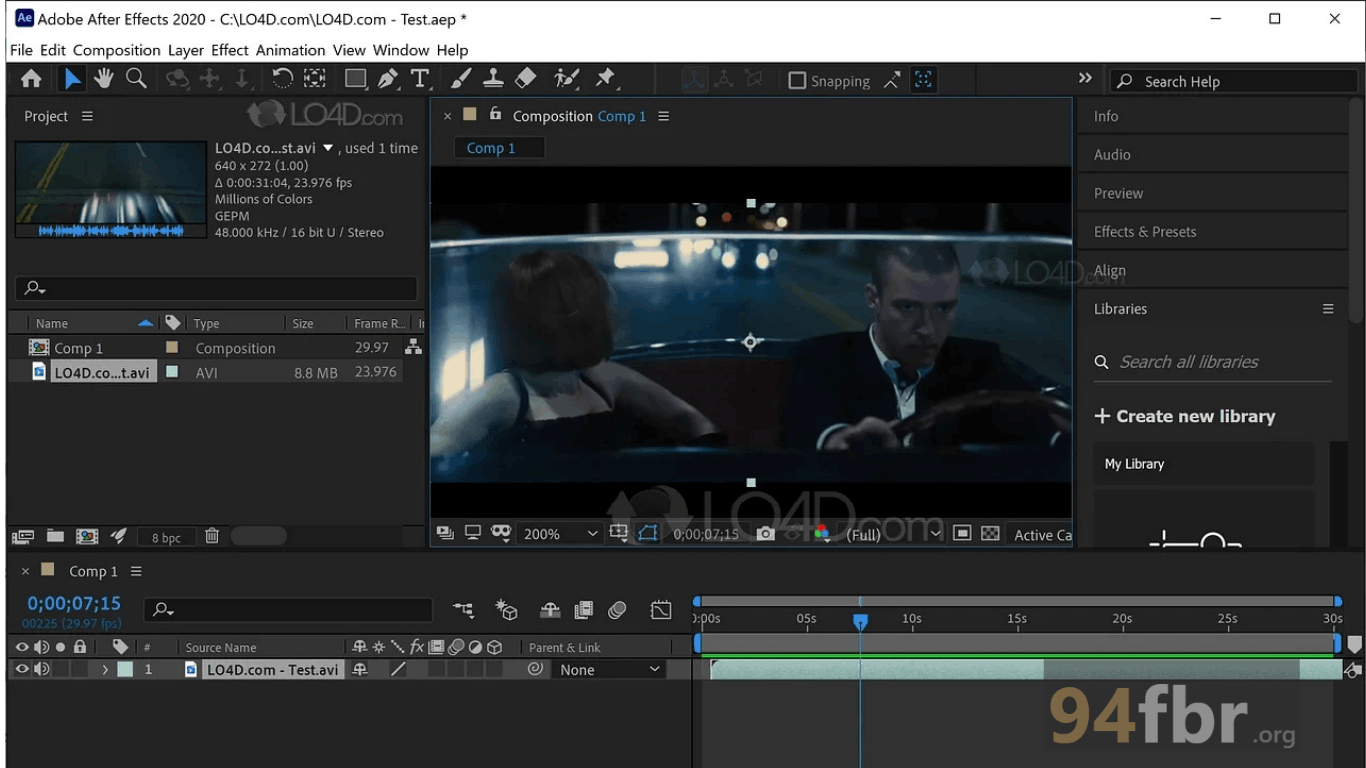This screenshot has width=1366, height=768.
Task: Open the Animation menu
Action: 291,50
